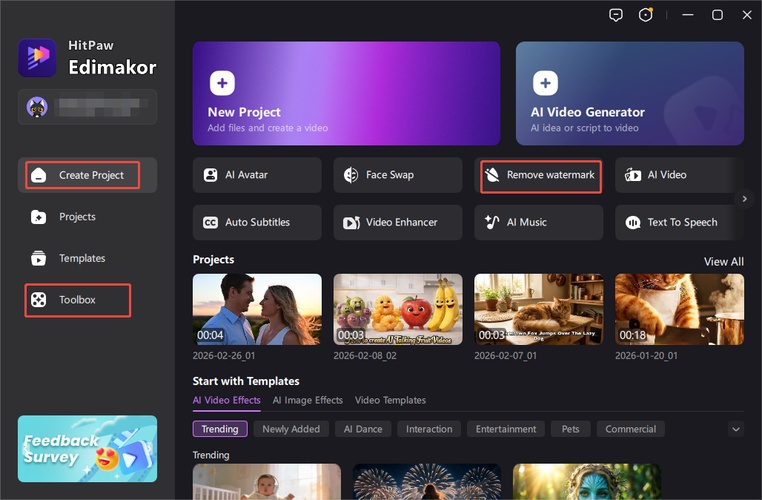Open the Video Enhancer tool

pos(398,222)
